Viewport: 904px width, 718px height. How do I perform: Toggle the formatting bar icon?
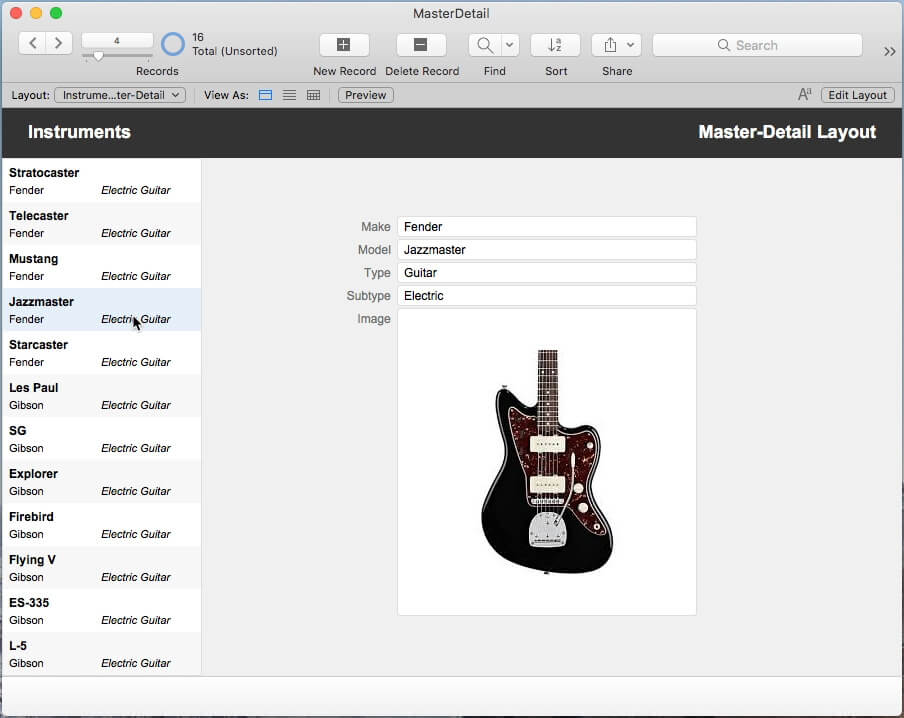tap(805, 95)
